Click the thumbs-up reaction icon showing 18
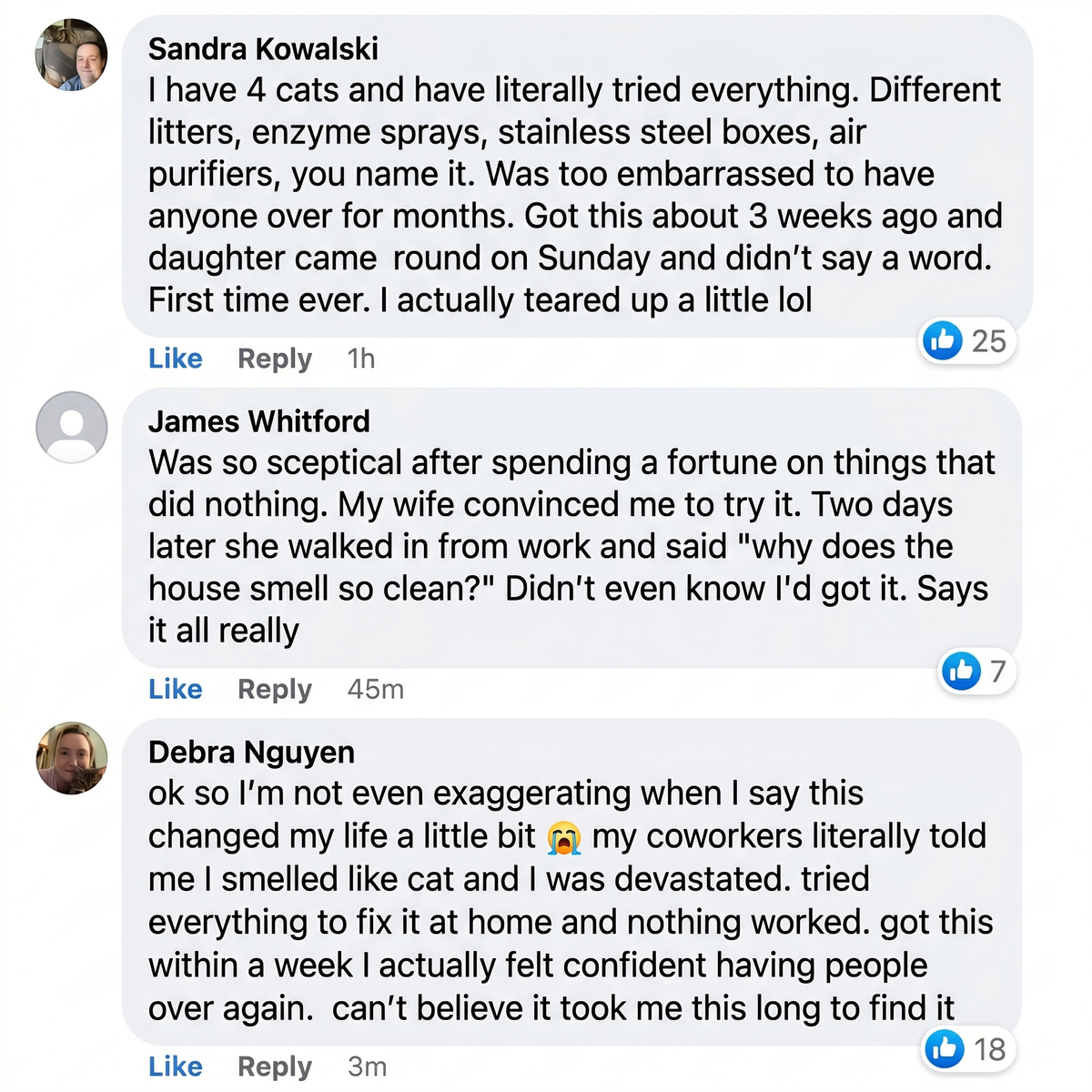Screen dimensions: 1092x1092 945,1048
